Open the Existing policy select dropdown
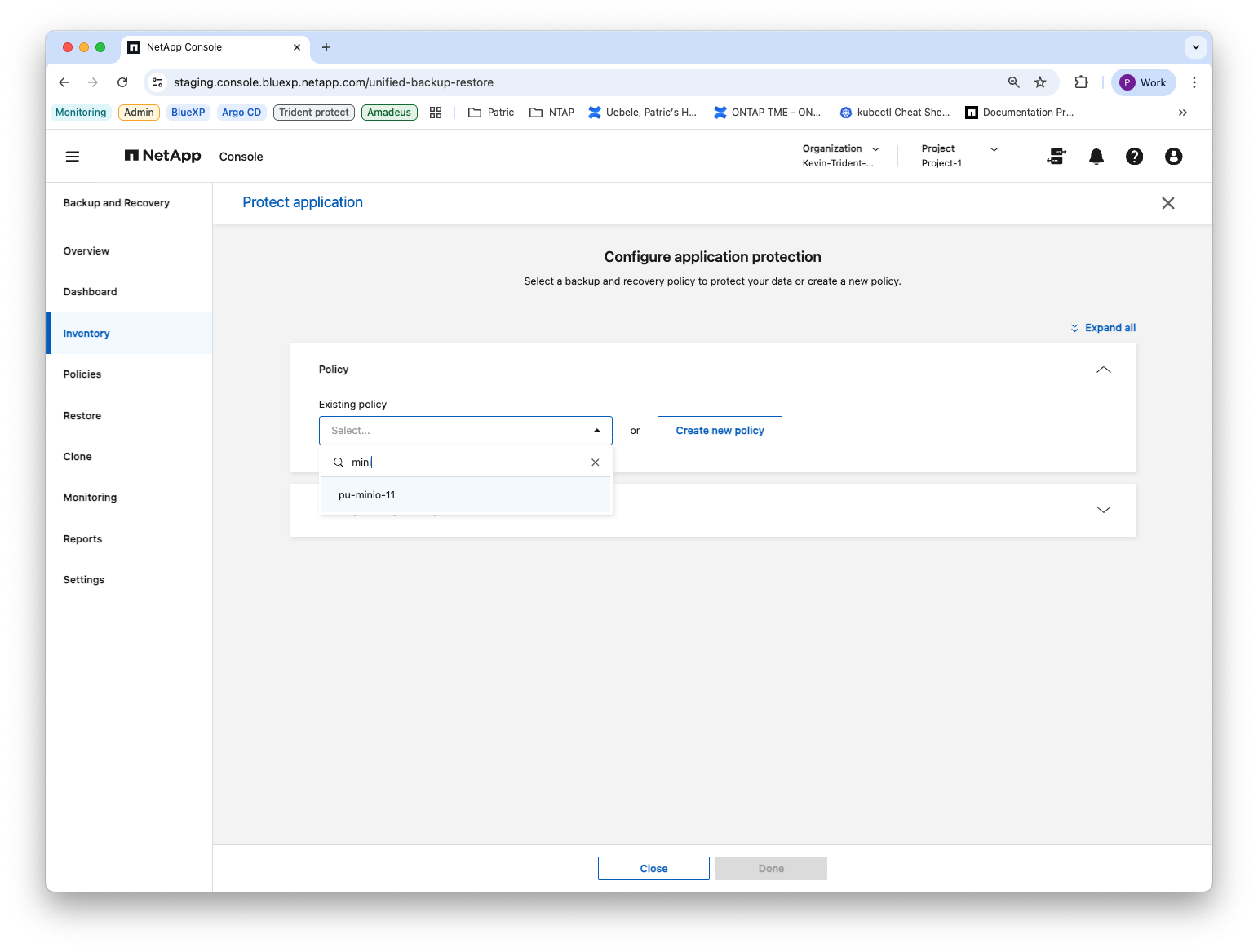This screenshot has width=1258, height=952. tap(466, 431)
